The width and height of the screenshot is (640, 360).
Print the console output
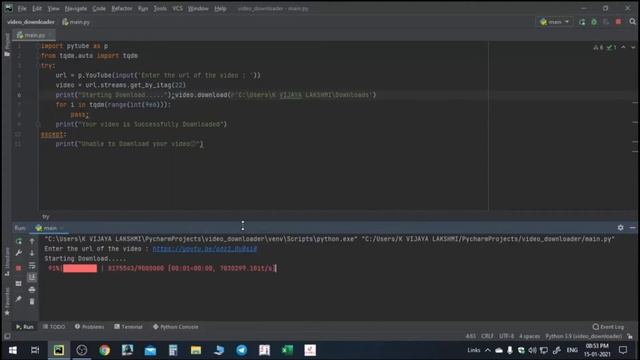[32, 290]
